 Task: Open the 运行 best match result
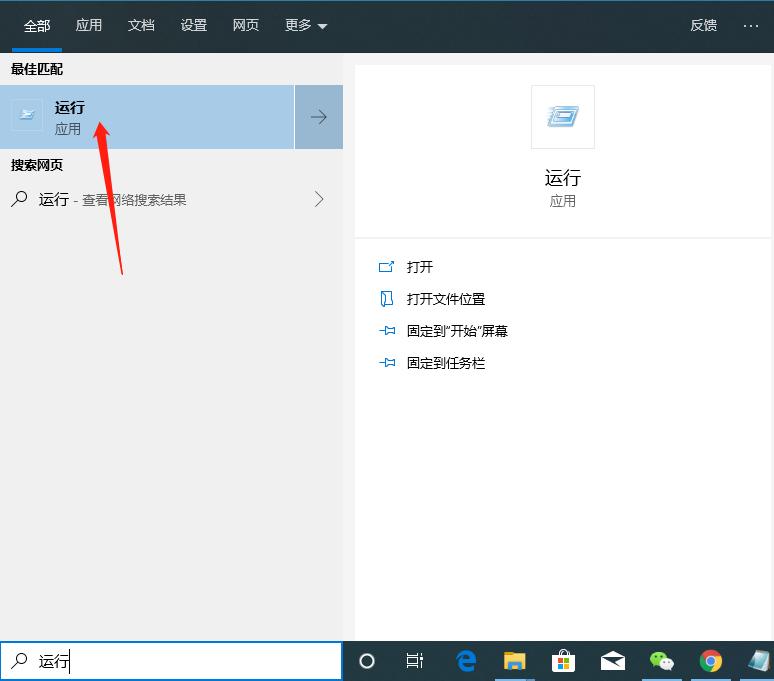[147, 117]
